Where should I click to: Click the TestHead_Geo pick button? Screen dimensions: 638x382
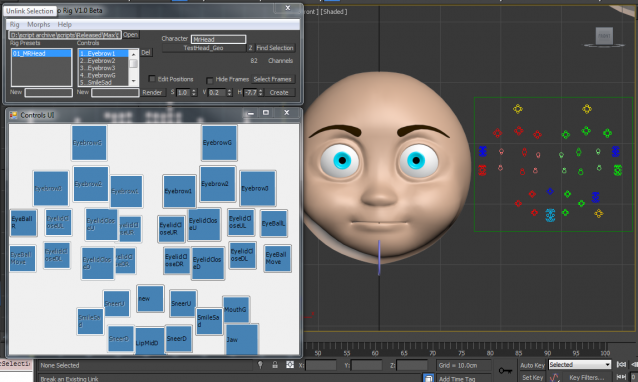[x=203, y=48]
